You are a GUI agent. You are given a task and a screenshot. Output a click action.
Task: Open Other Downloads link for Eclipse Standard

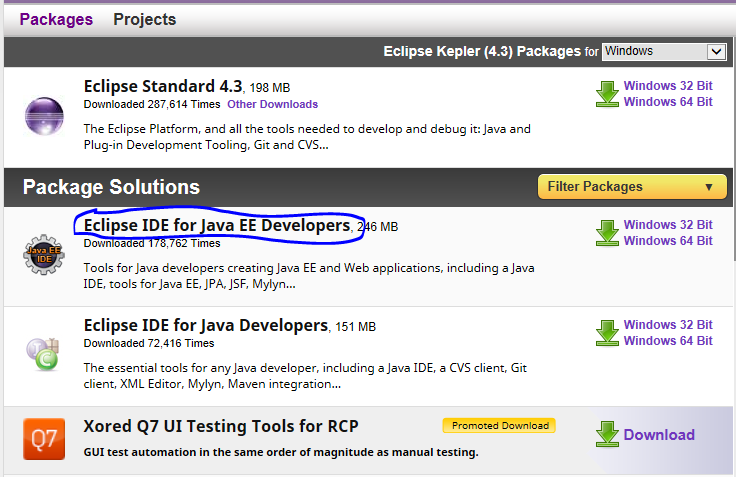[272, 104]
